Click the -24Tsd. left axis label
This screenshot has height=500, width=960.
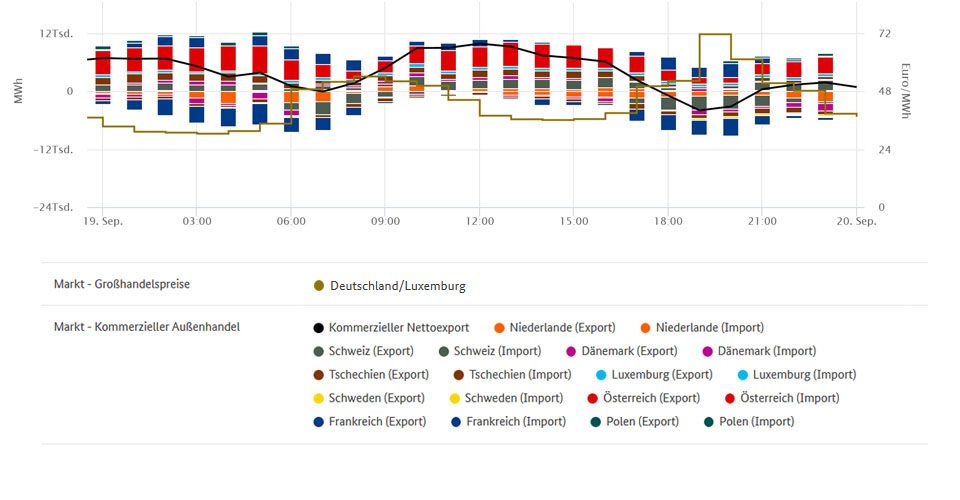click(53, 207)
